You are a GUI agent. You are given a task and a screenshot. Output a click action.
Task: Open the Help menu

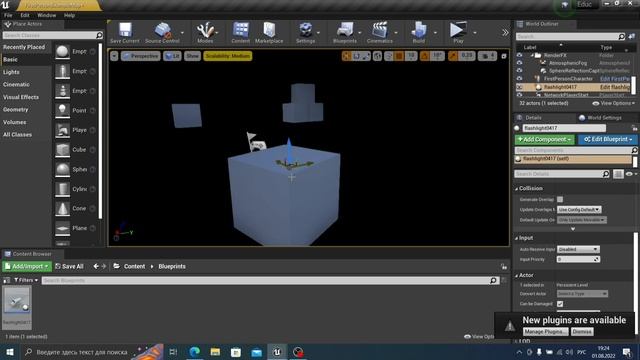[x=69, y=15]
